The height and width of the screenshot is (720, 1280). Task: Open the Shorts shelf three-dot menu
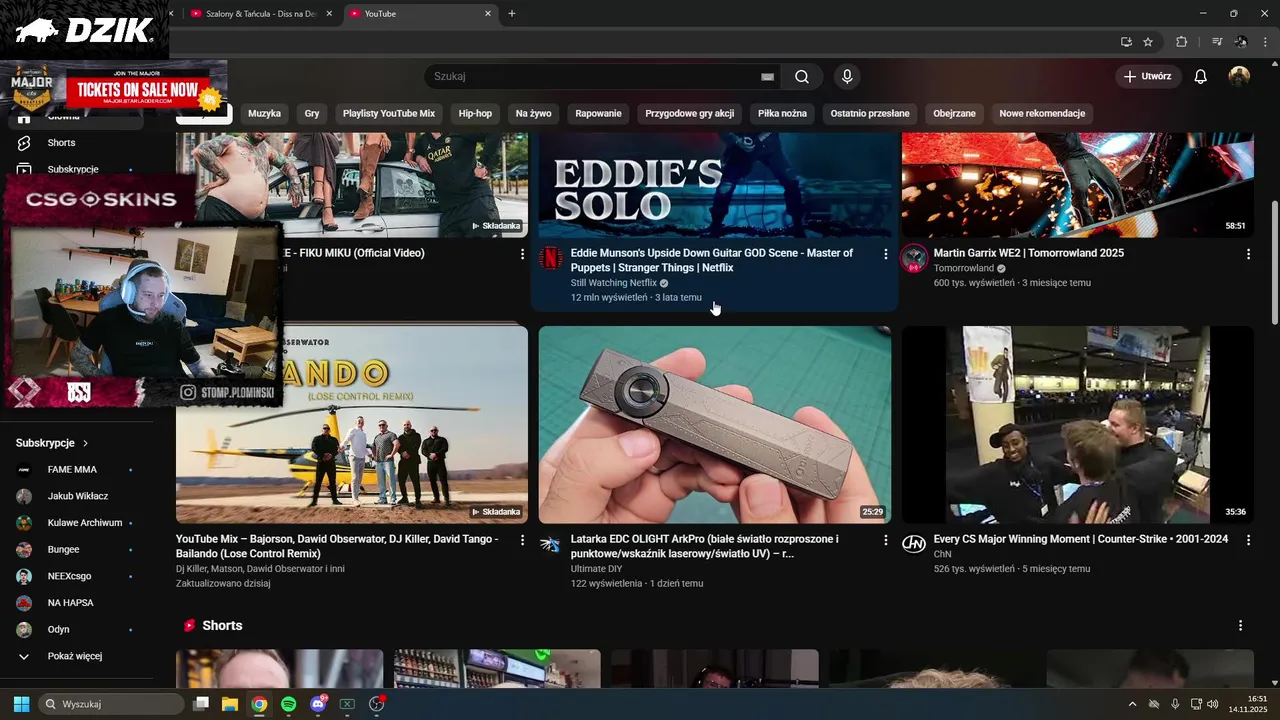(x=1240, y=626)
